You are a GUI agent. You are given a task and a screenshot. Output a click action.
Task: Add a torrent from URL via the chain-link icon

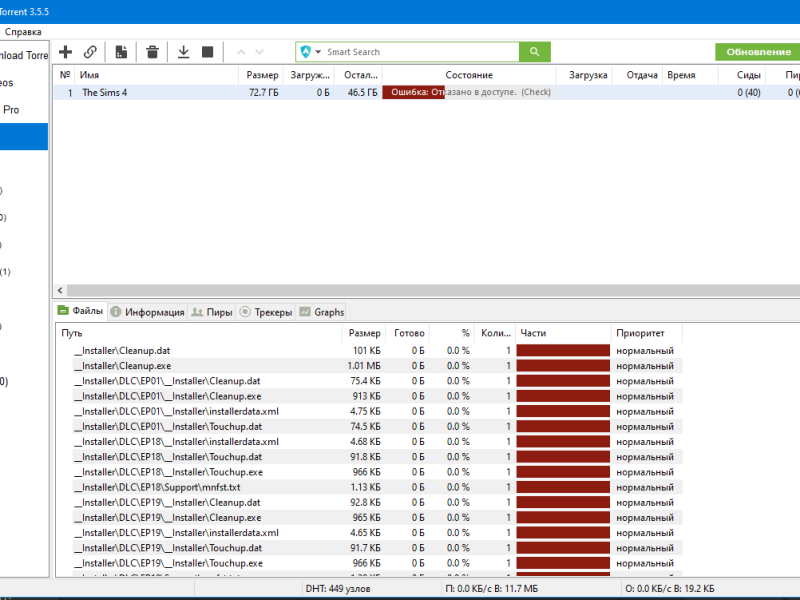coord(90,52)
